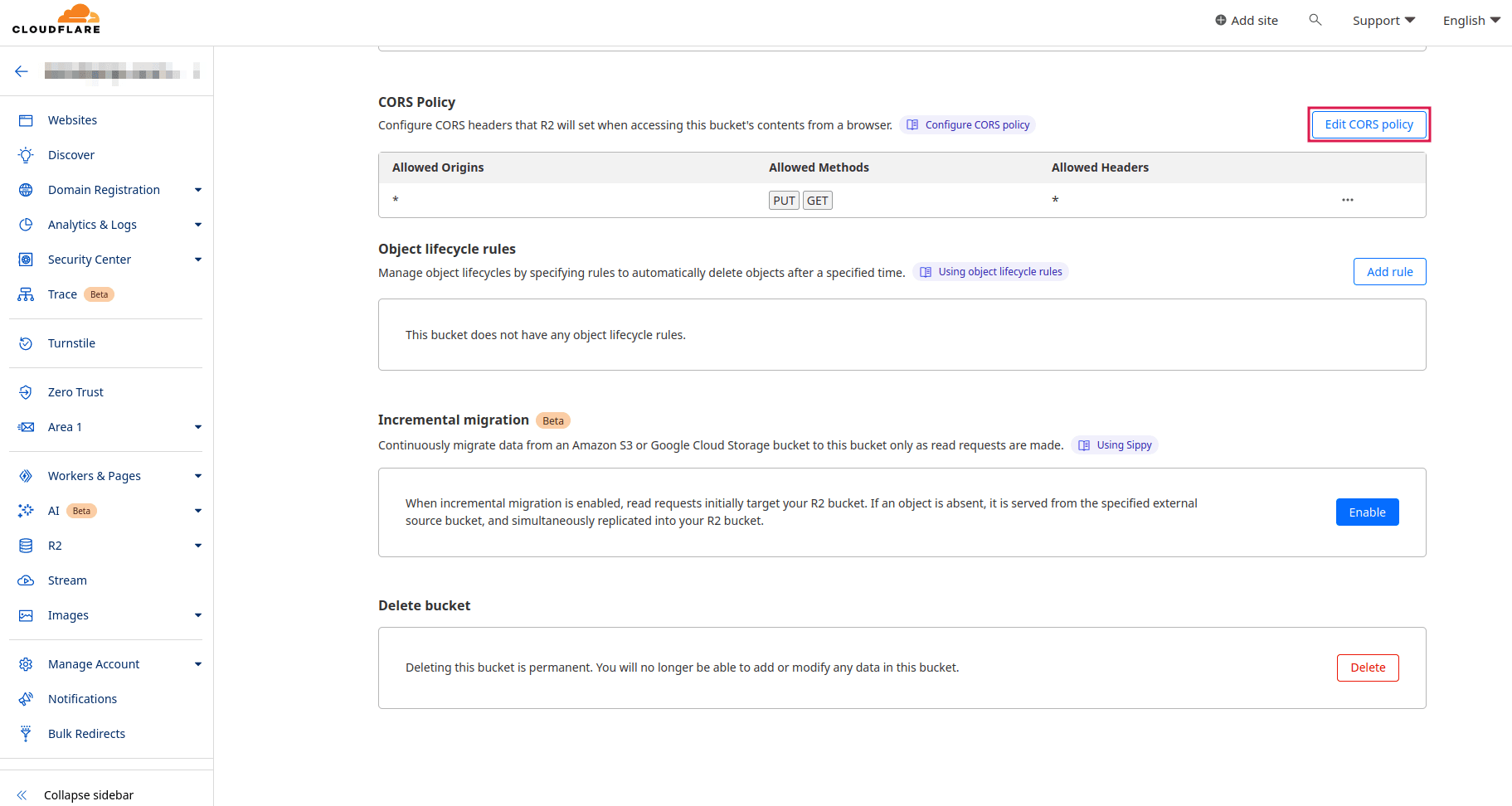The image size is (1512, 806).
Task: Click the Stream cloud icon
Action: click(x=26, y=580)
